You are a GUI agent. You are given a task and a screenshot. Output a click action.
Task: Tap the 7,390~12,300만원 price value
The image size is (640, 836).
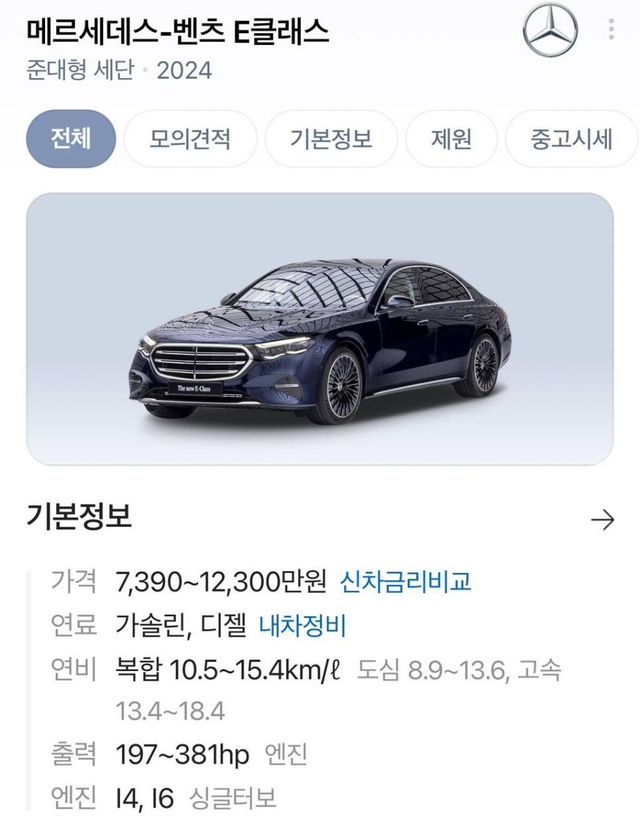click(x=223, y=581)
